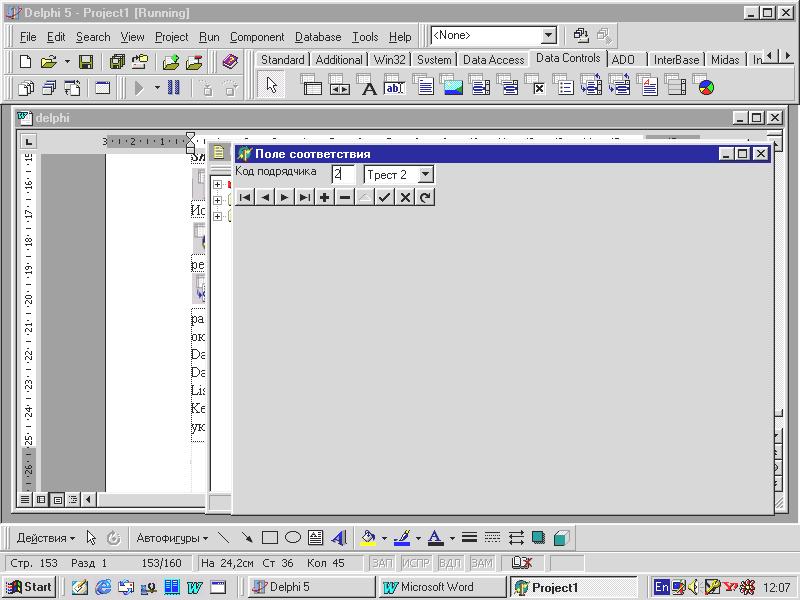This screenshot has height=600, width=800.
Task: Select the DBCheckBox component icon
Action: point(535,85)
